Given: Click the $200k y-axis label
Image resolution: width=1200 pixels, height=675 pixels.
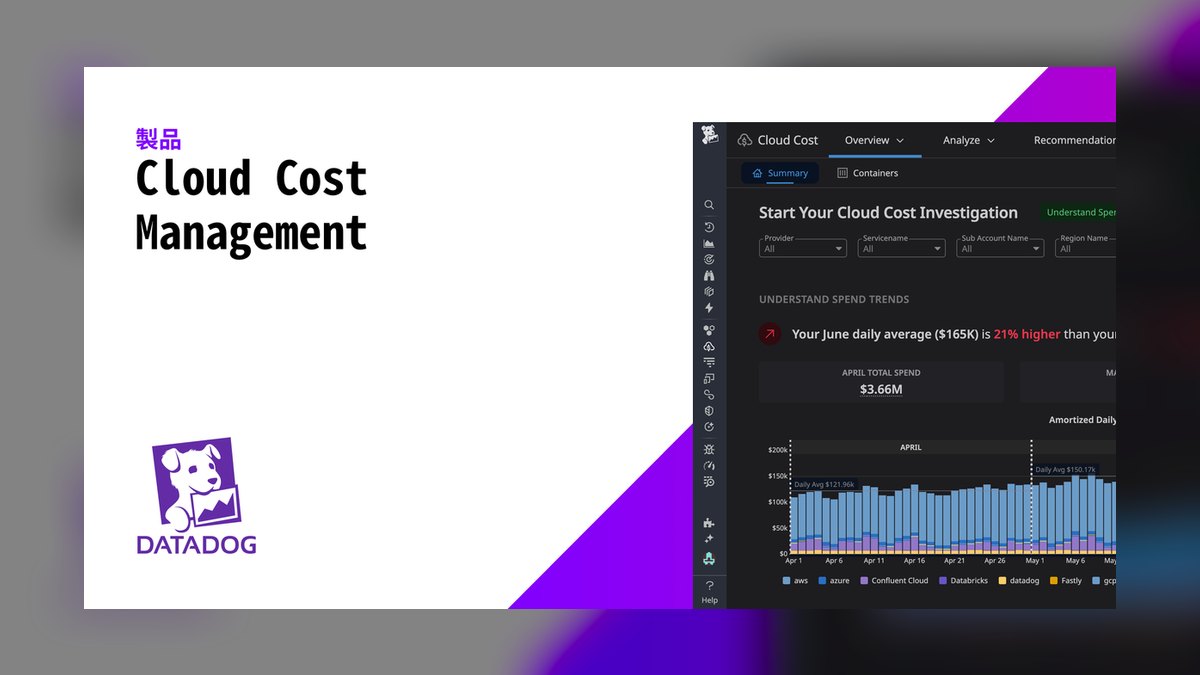Looking at the screenshot, I should point(777,450).
